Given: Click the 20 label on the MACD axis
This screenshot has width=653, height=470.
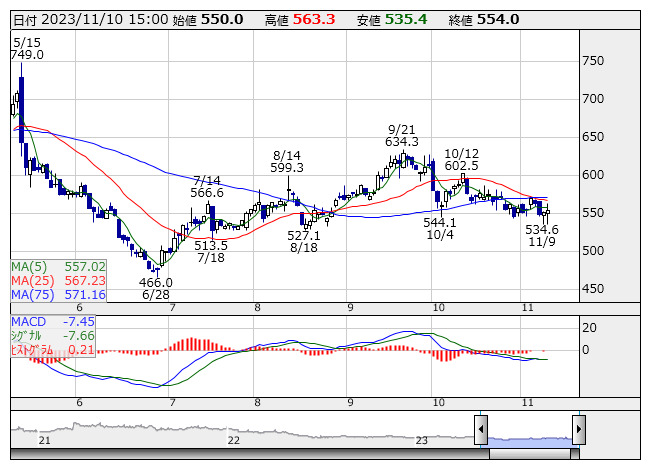Looking at the screenshot, I should [x=589, y=328].
